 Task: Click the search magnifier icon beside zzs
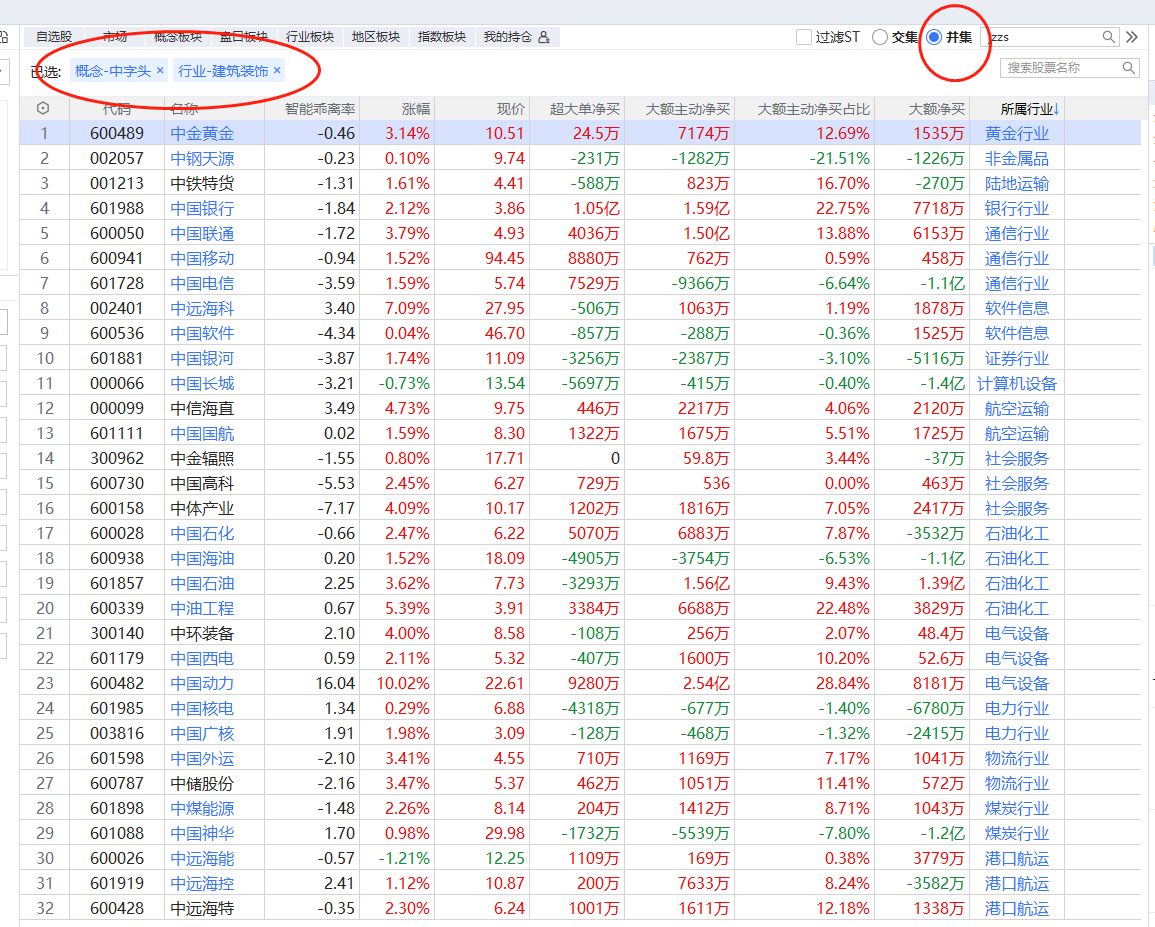pyautogui.click(x=1108, y=37)
